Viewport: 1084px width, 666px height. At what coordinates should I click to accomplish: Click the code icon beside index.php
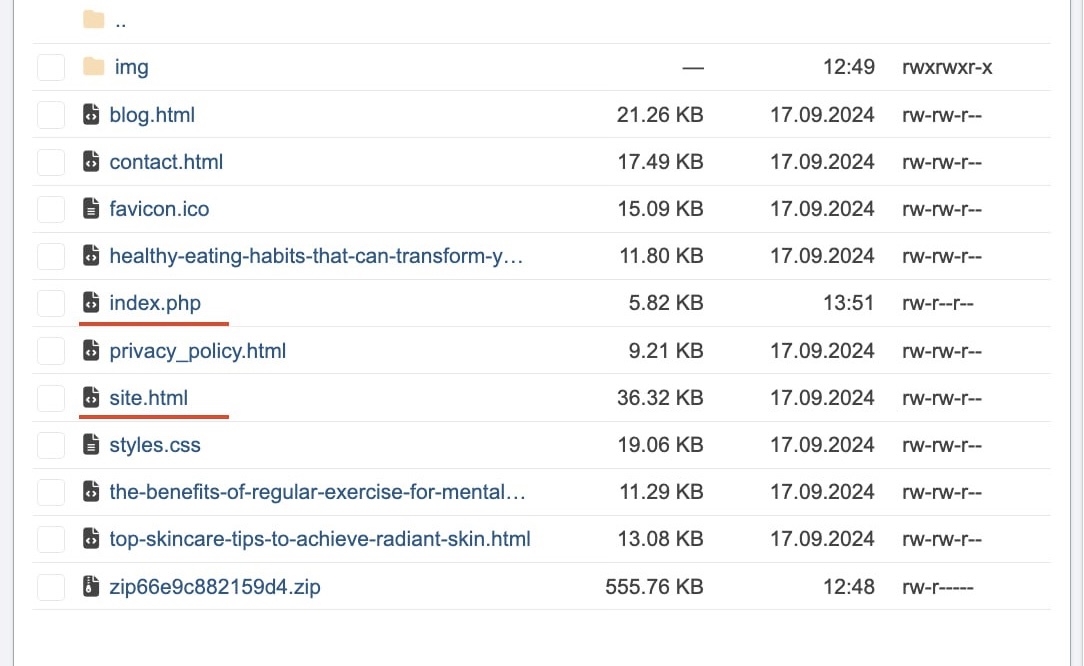point(91,302)
